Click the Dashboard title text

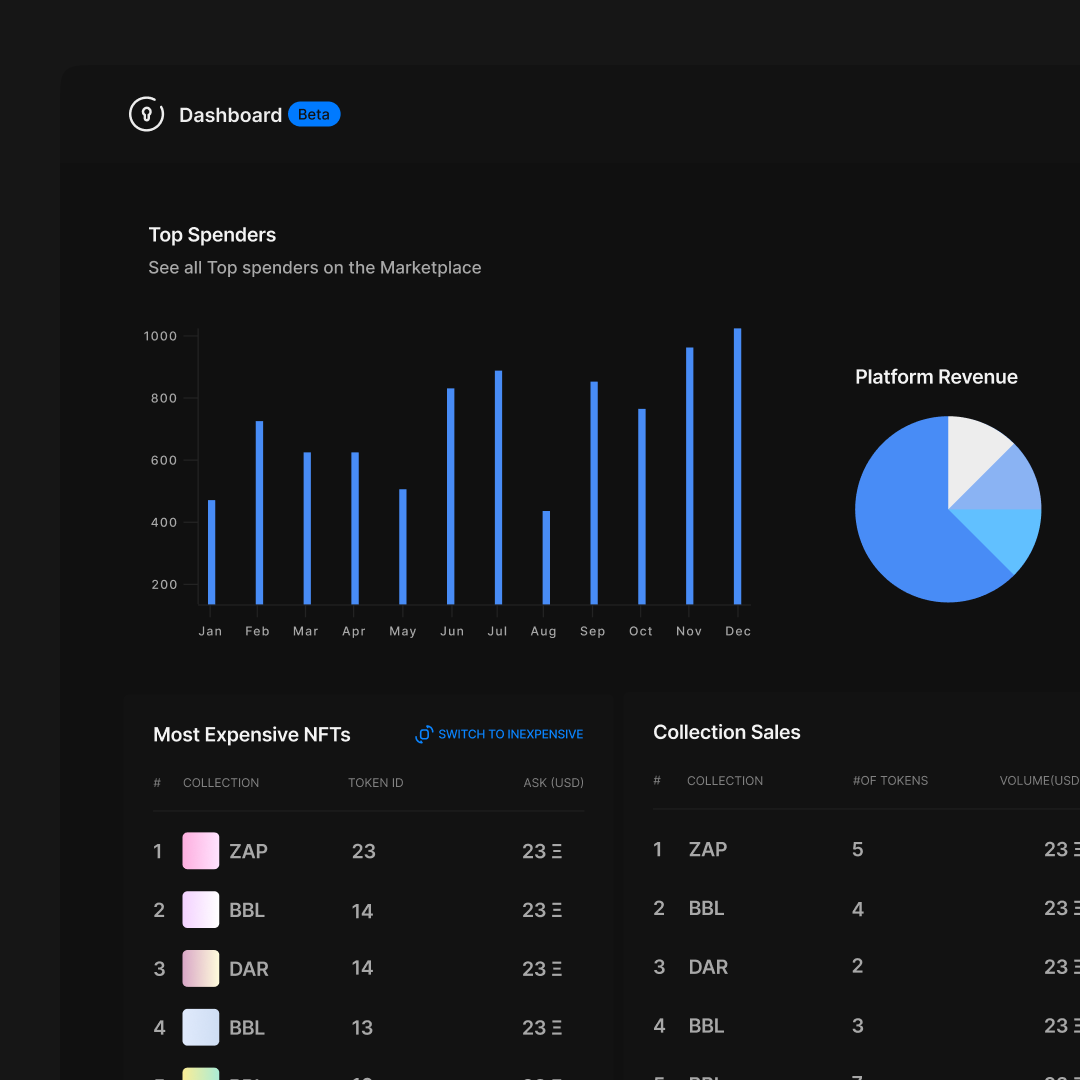click(230, 115)
